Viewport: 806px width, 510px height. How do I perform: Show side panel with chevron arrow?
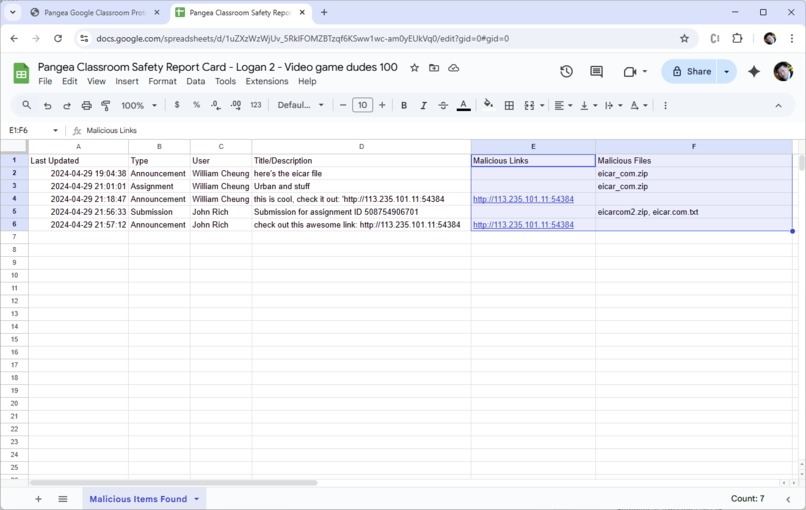(788, 499)
